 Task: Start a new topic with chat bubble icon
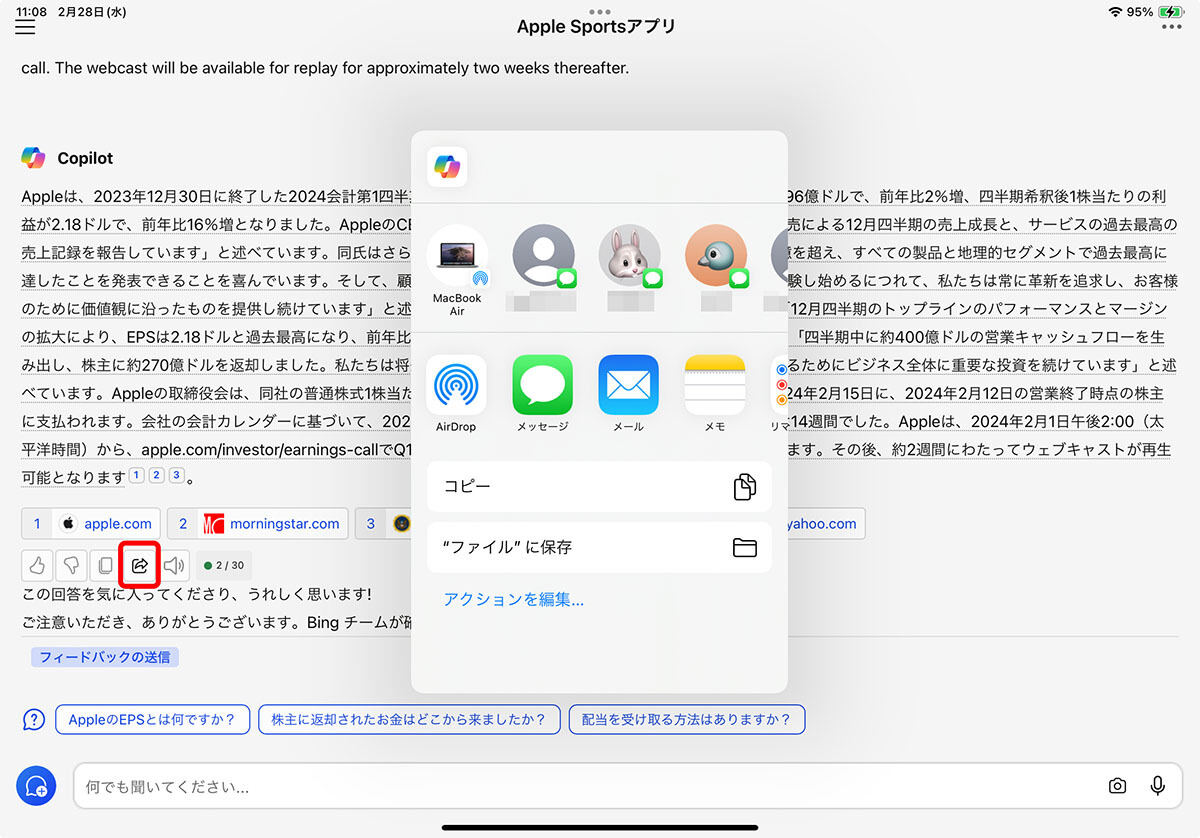[x=38, y=786]
